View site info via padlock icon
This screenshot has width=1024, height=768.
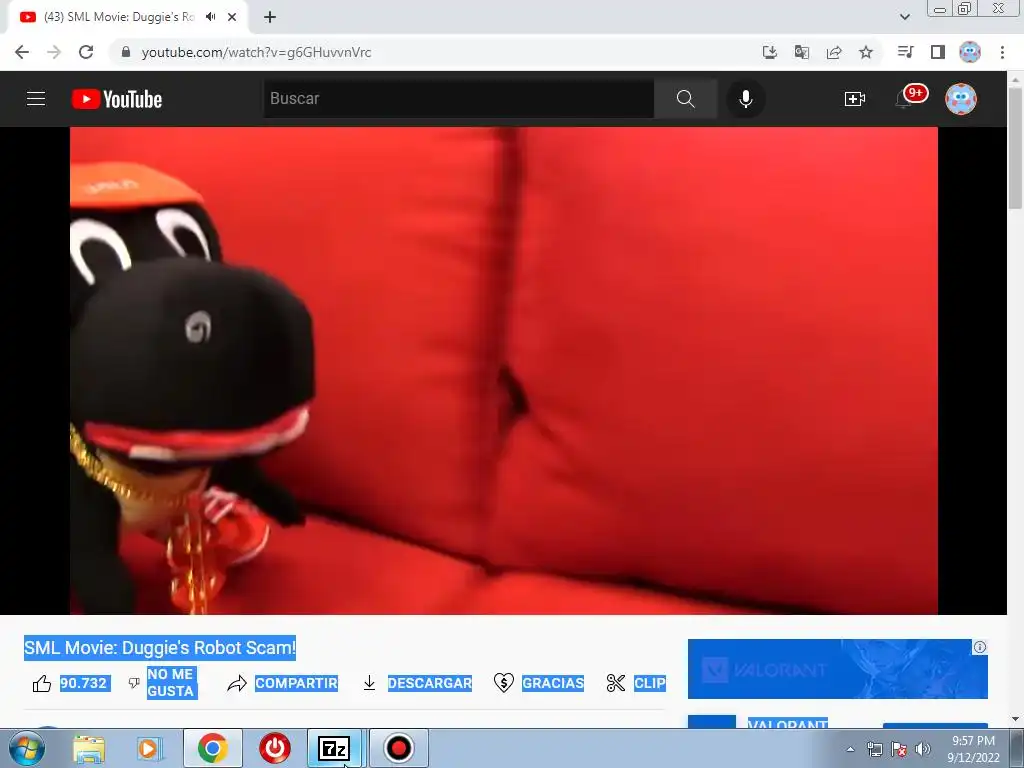tap(126, 52)
